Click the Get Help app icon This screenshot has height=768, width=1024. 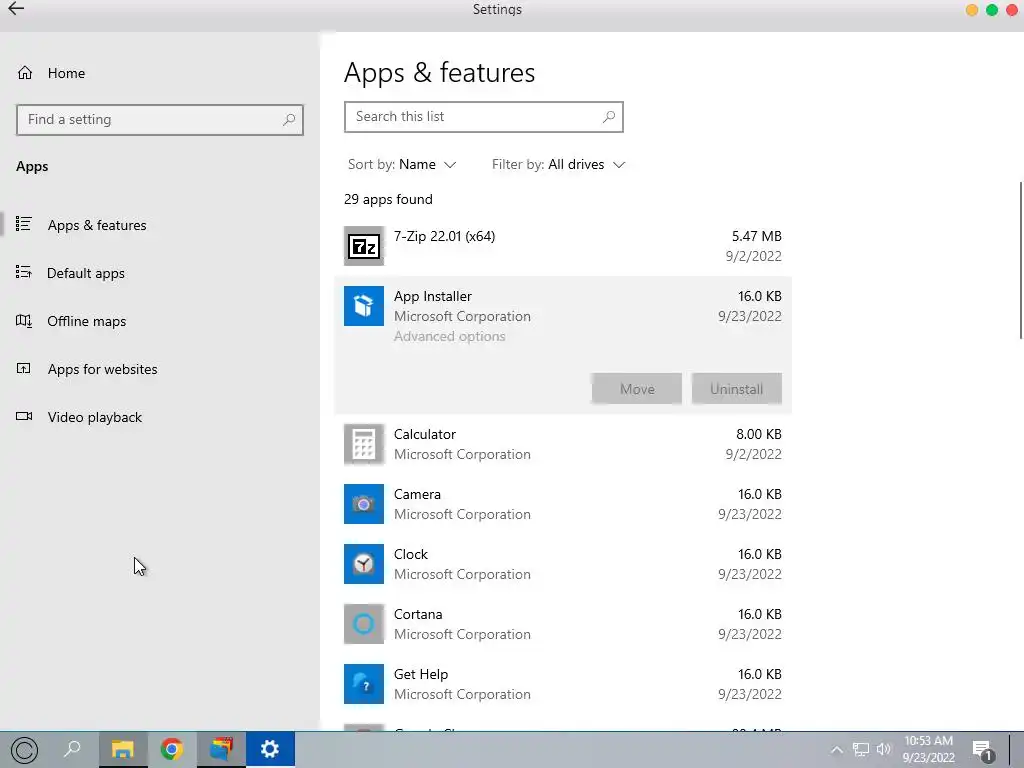364,684
